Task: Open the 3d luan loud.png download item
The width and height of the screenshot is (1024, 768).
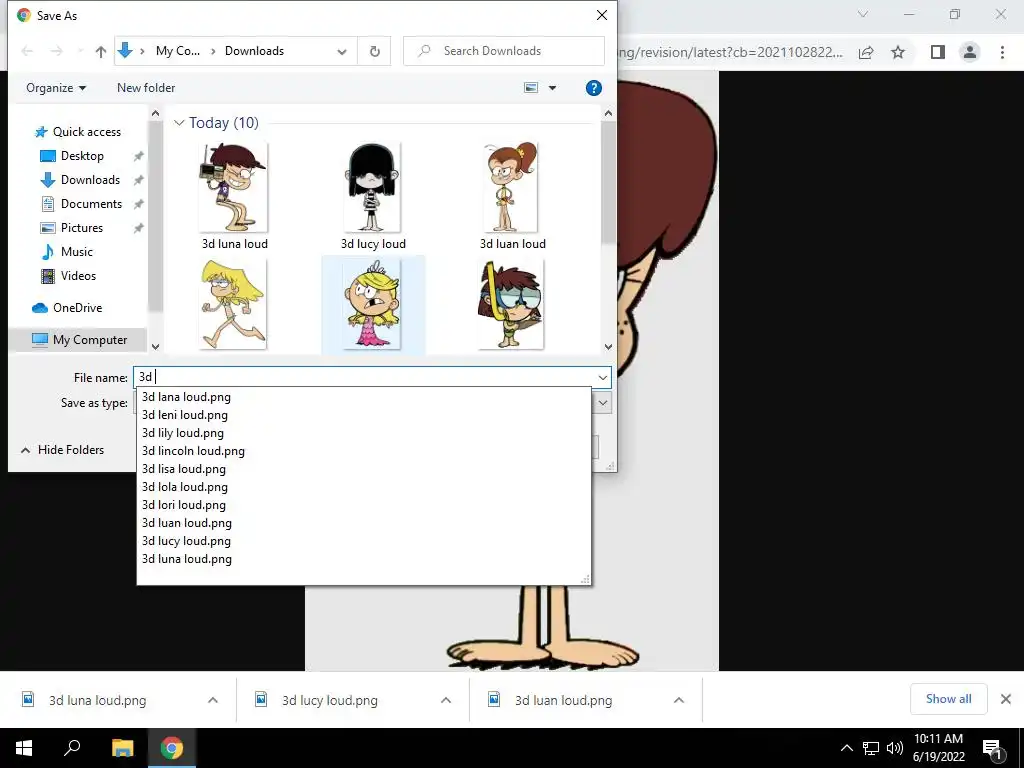Action: pos(563,700)
